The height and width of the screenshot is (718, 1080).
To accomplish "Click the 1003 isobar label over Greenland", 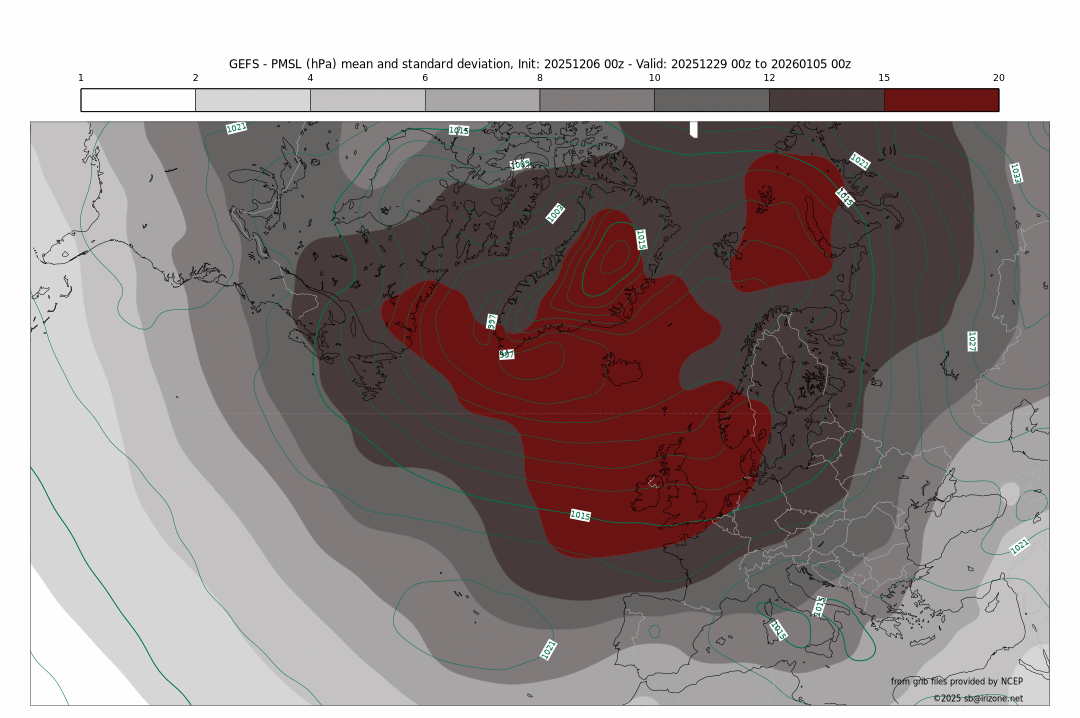I will tap(556, 213).
